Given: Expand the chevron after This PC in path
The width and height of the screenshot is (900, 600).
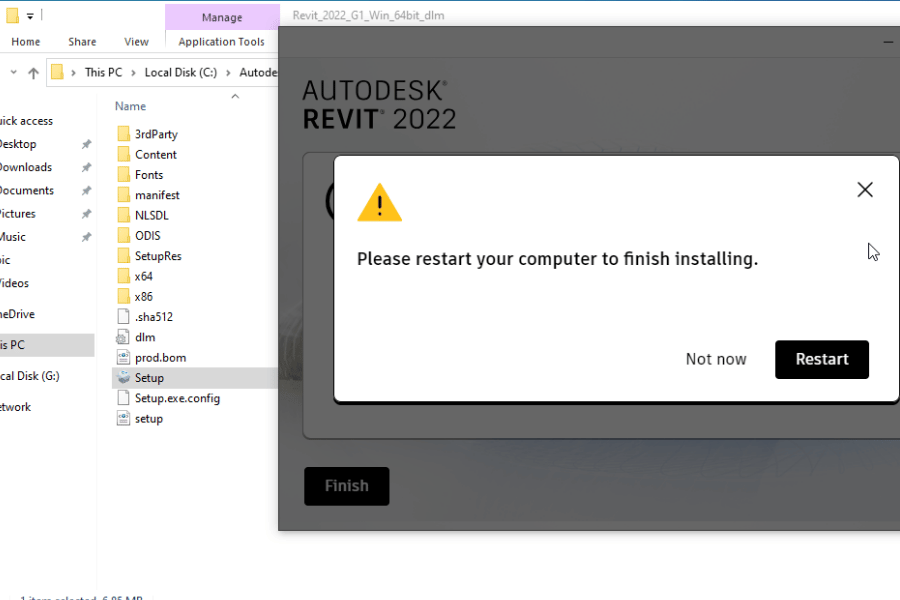Looking at the screenshot, I should 133,72.
